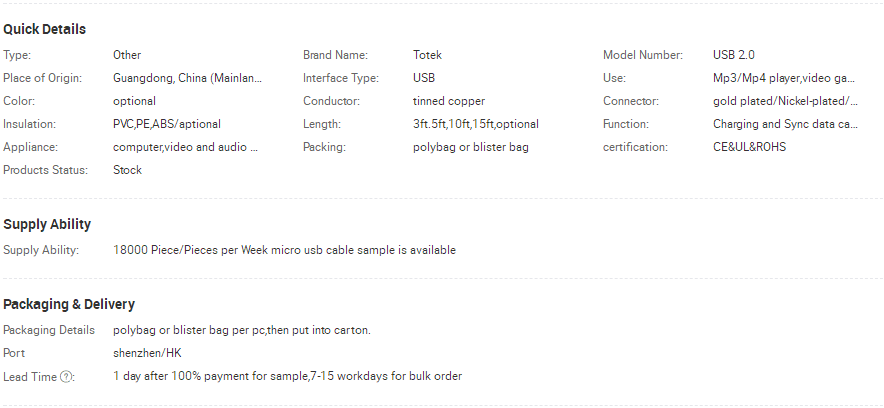Click truncated Appliance value computer,video and audio
This screenshot has width=884, height=408.
pos(185,147)
